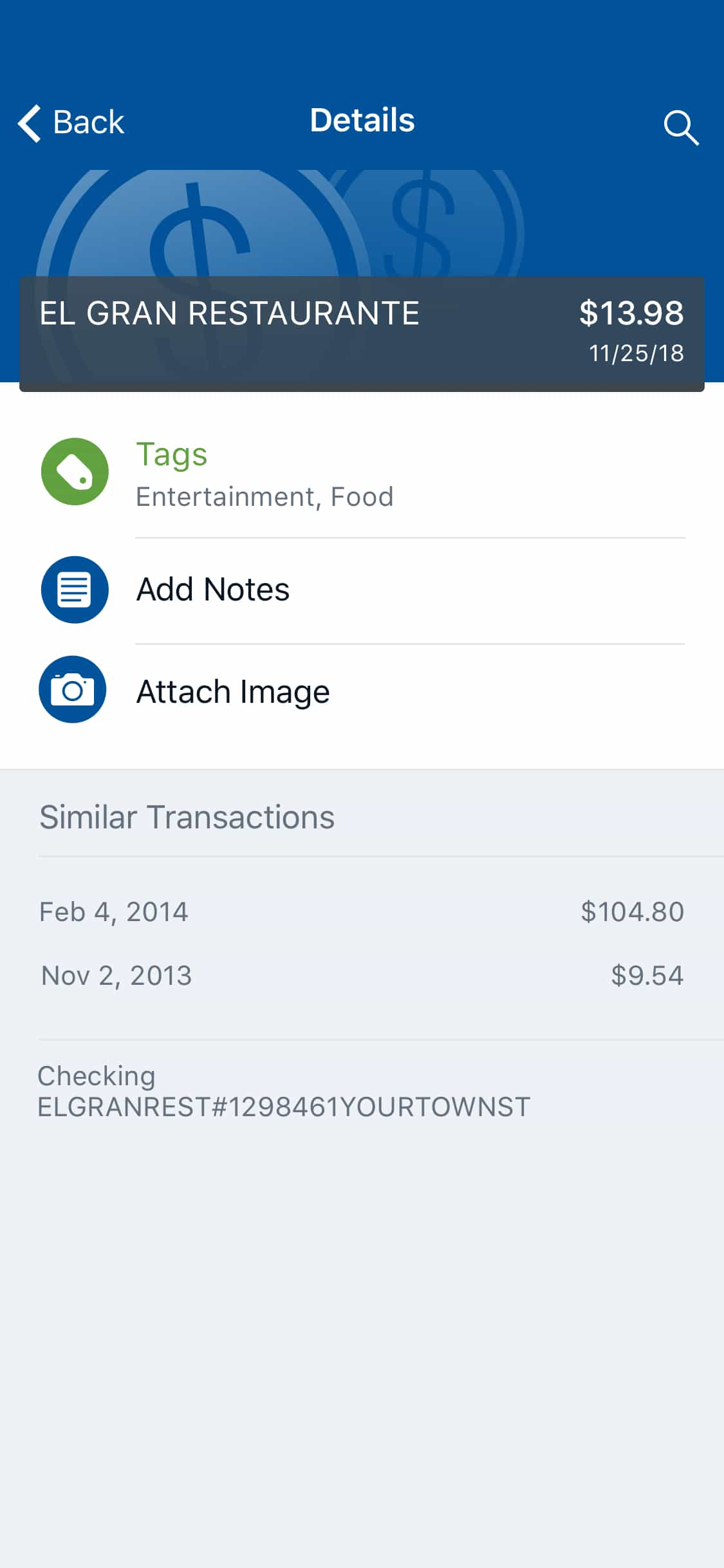Open search with the magnifying glass icon
Viewport: 724px width, 1568px height.
pos(681,127)
